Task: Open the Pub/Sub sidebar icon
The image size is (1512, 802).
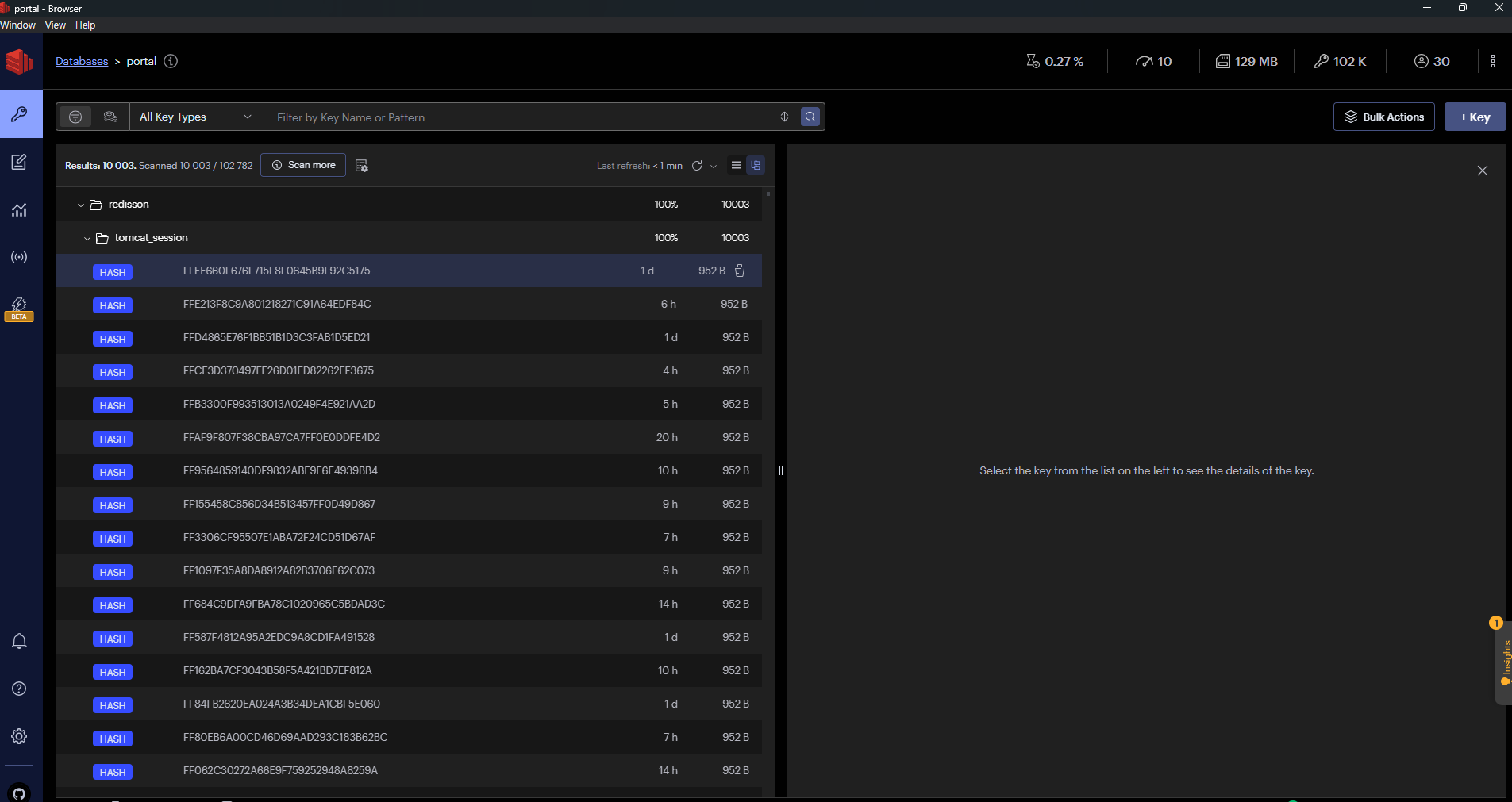Action: pyautogui.click(x=19, y=257)
